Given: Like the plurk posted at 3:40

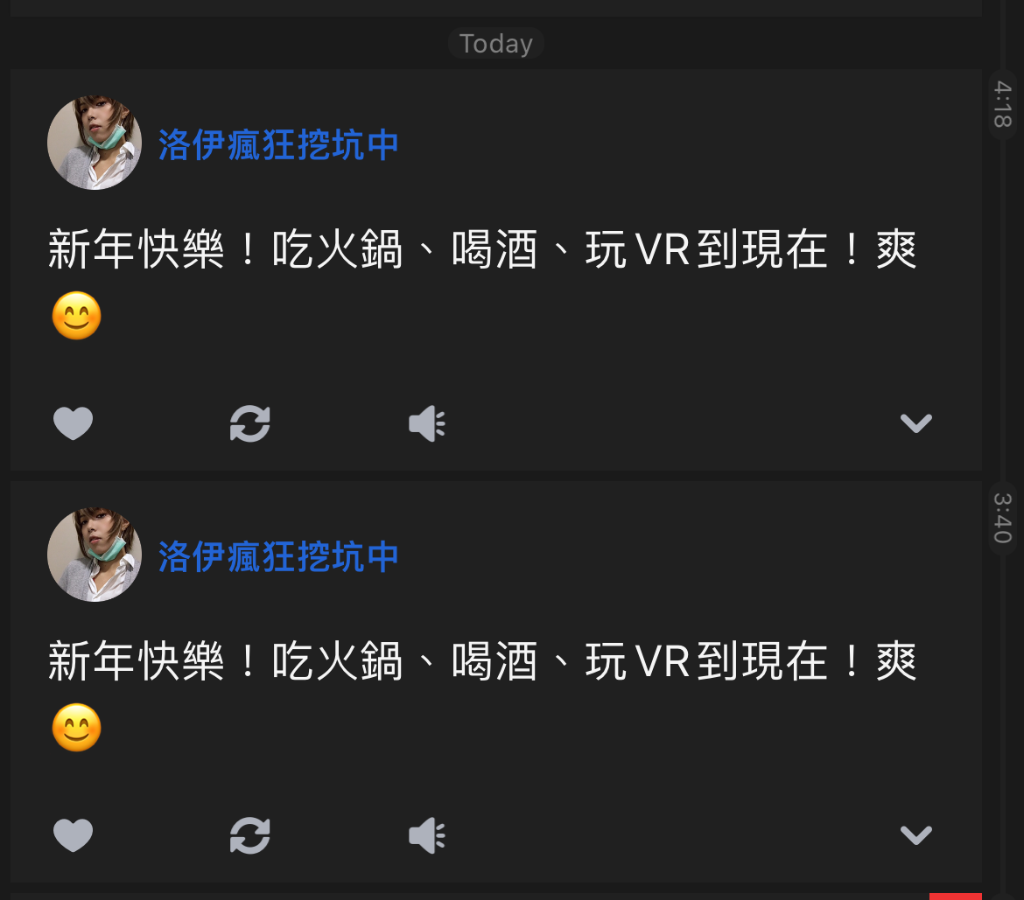Looking at the screenshot, I should coord(73,835).
